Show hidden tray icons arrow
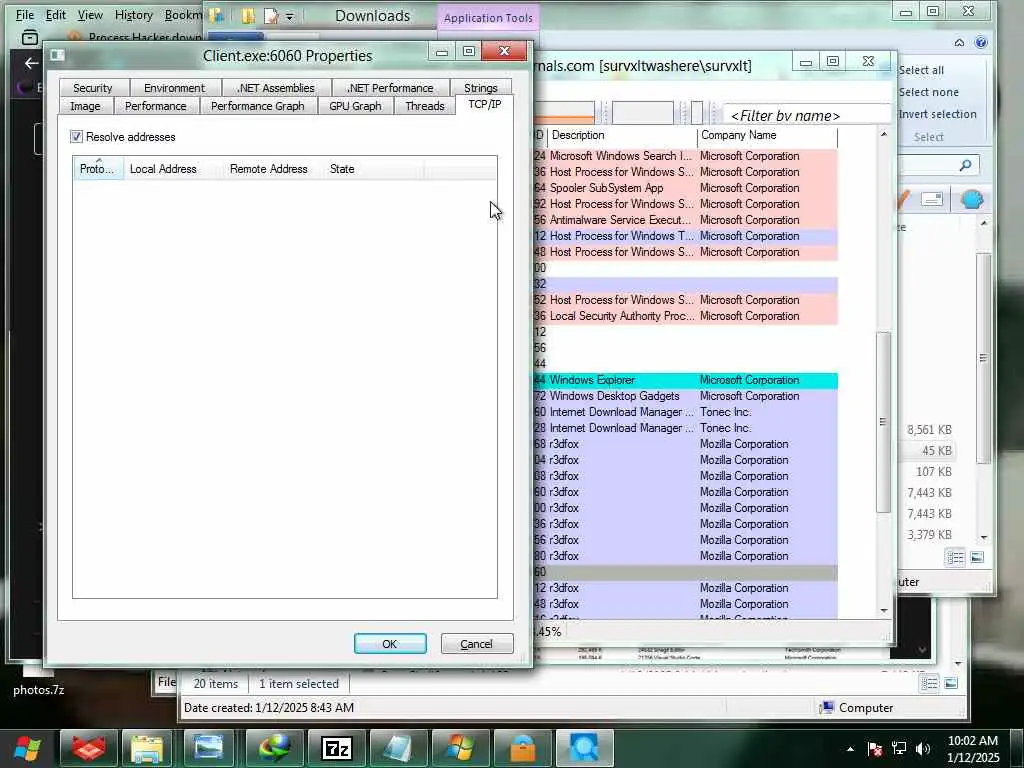 (x=850, y=749)
